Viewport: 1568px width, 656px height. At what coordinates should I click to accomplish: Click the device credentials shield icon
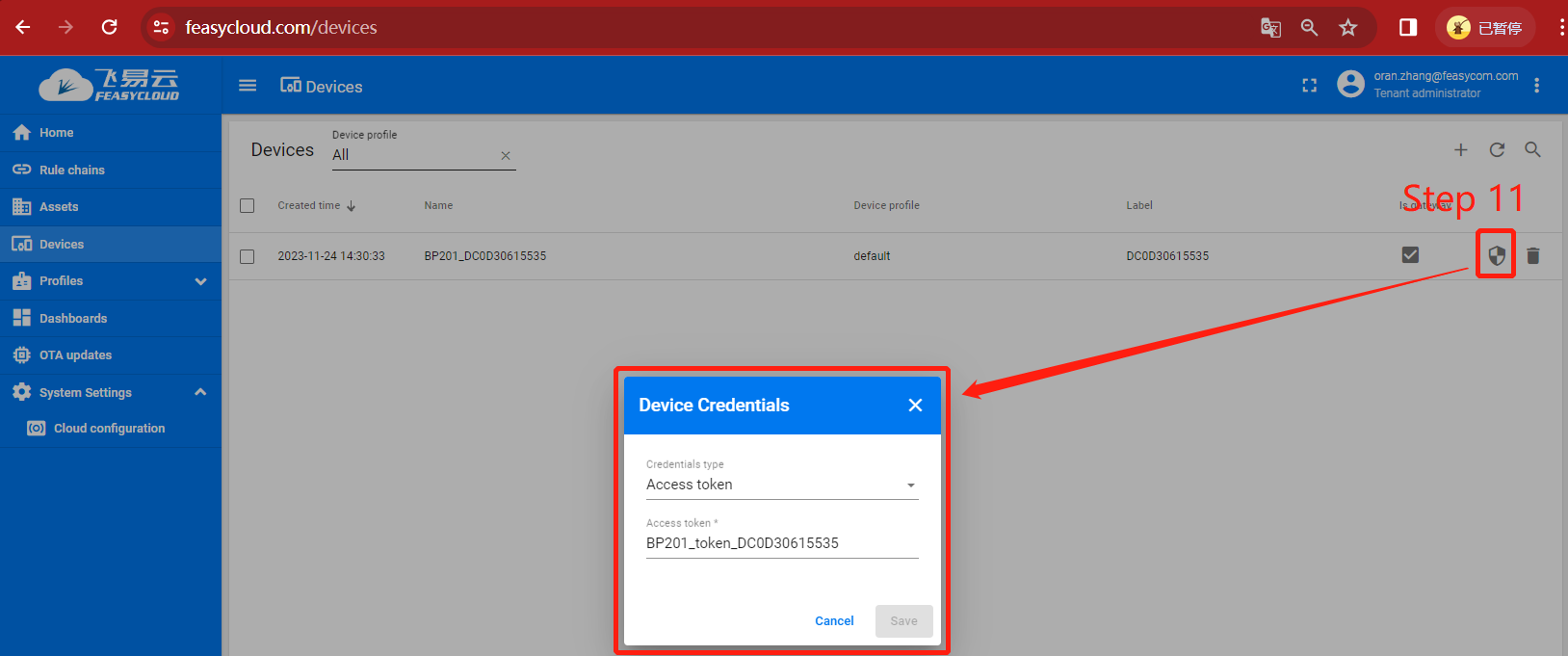coord(1496,255)
